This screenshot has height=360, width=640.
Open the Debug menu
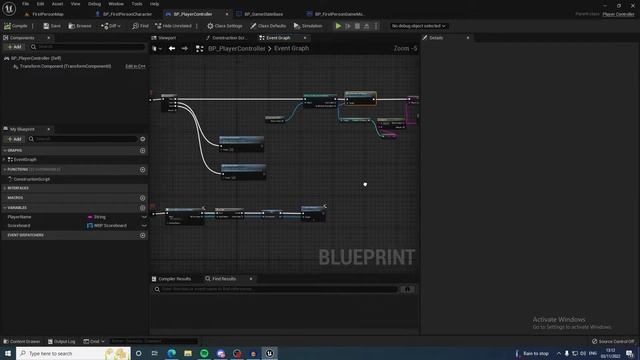tap(94, 4)
